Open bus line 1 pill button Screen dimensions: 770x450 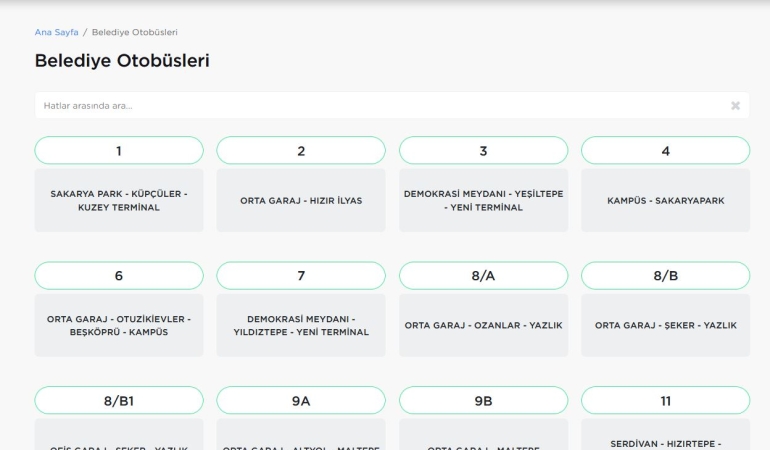tap(118, 151)
